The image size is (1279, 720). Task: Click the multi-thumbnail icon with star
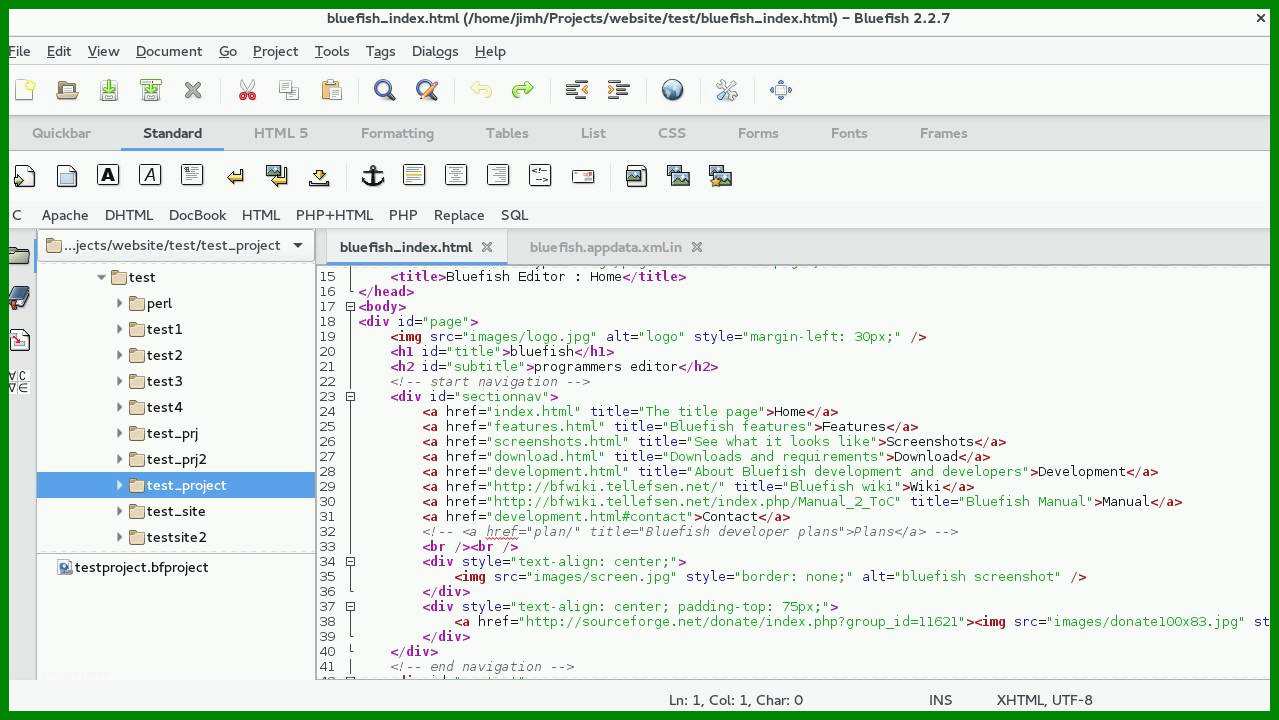click(720, 176)
